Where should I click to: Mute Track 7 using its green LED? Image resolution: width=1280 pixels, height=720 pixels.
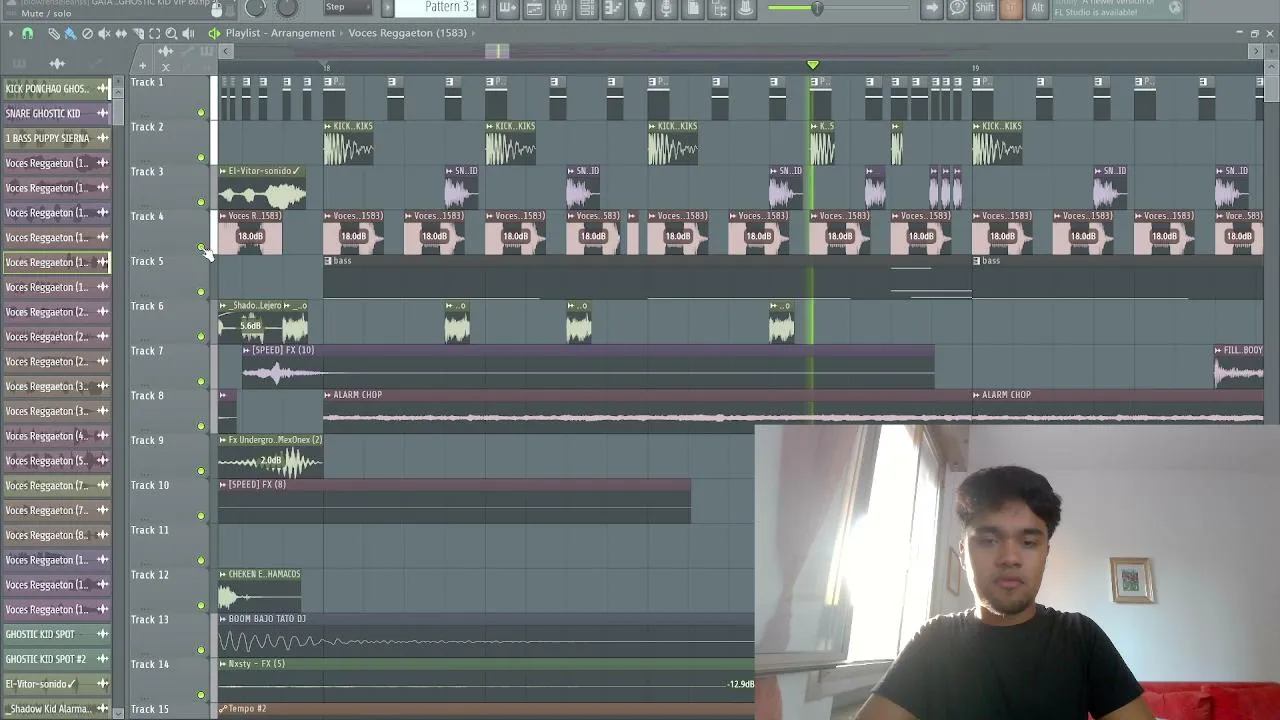click(201, 382)
